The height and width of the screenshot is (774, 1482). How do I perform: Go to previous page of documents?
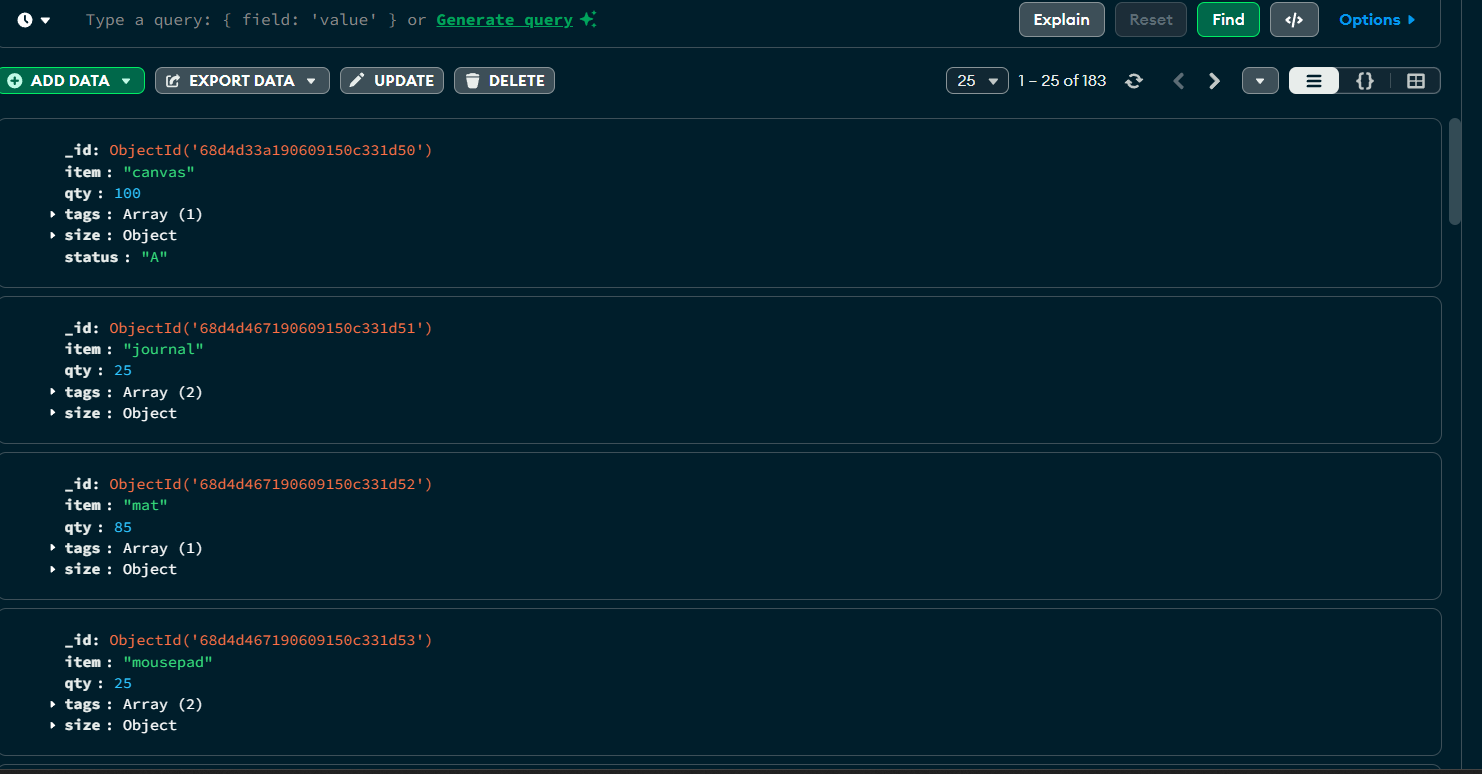click(1179, 81)
